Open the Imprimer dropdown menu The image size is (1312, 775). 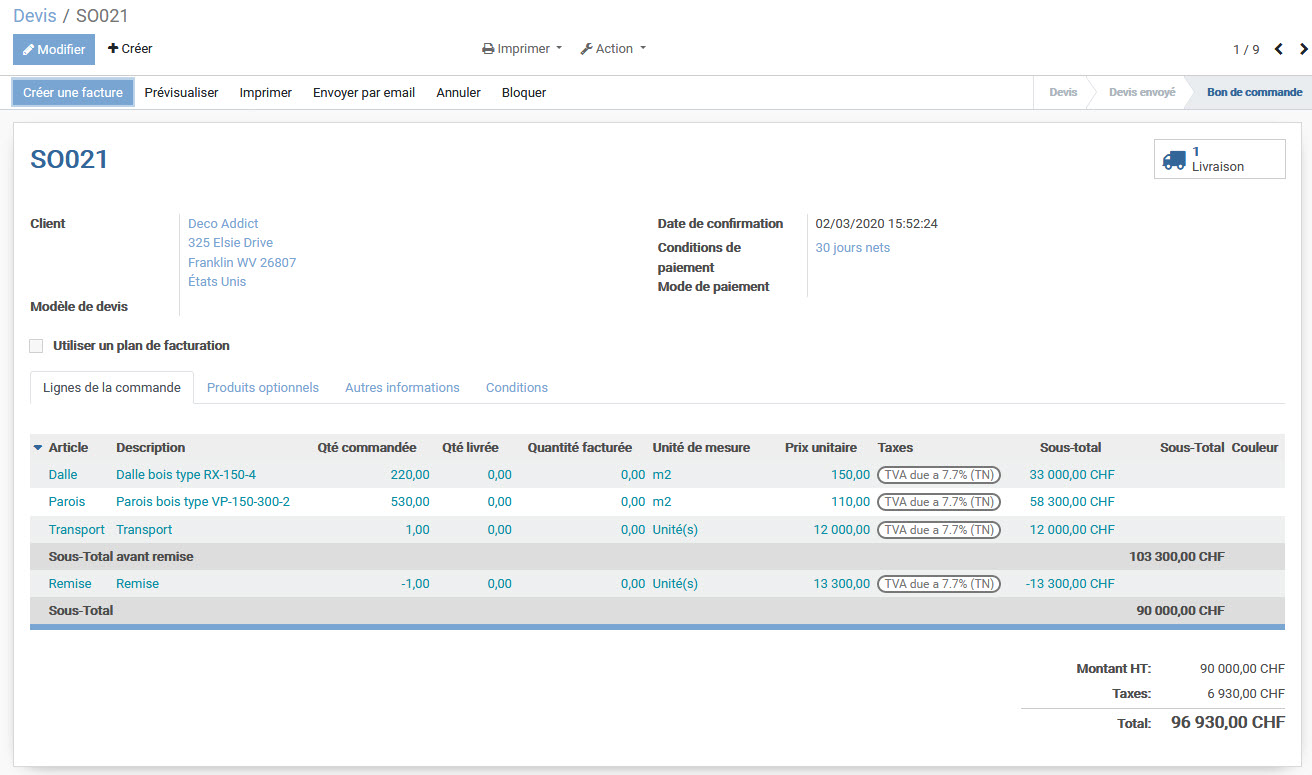tap(522, 49)
